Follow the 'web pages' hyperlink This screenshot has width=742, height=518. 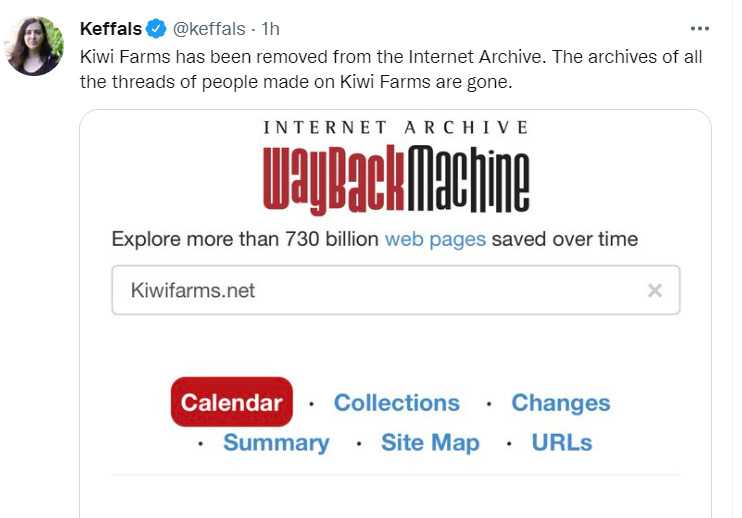pos(435,239)
